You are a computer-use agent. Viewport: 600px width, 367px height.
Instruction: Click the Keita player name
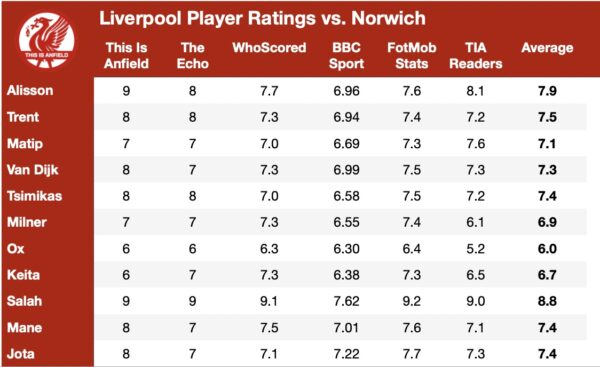(23, 275)
